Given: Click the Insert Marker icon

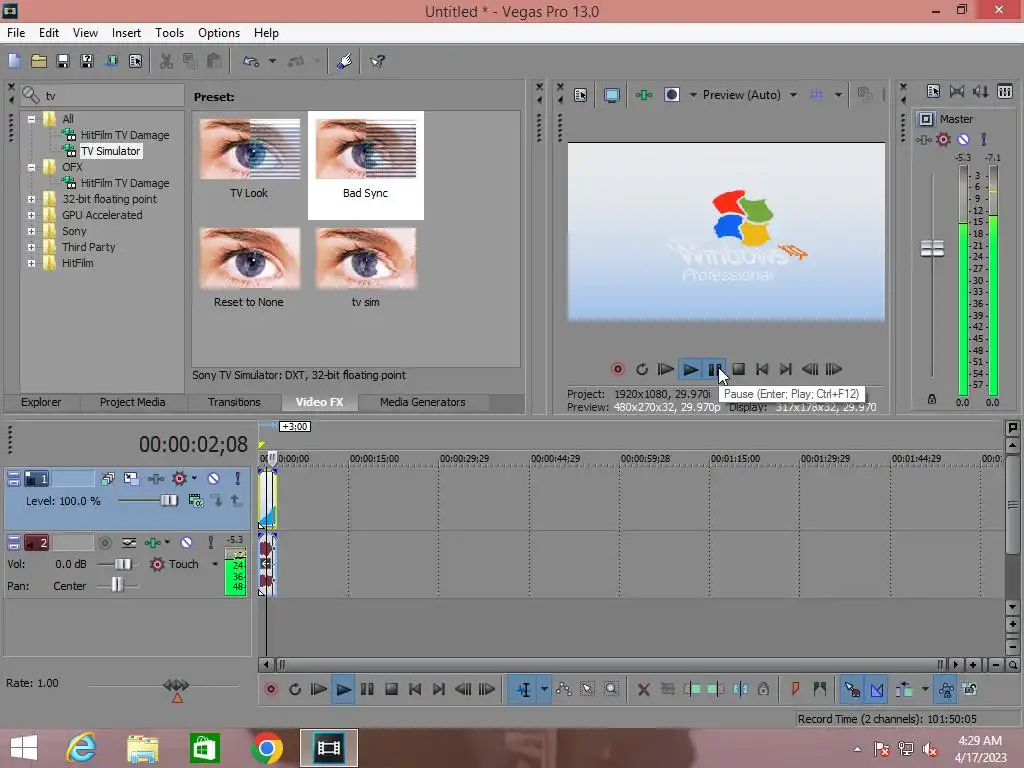Looking at the screenshot, I should point(795,690).
